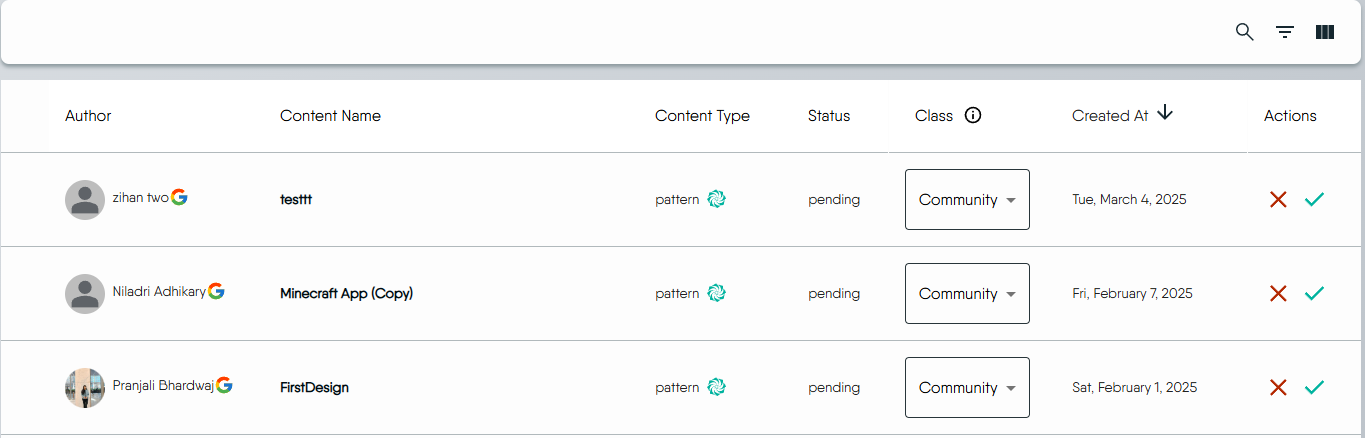Approve the testtt pattern request

click(1314, 200)
